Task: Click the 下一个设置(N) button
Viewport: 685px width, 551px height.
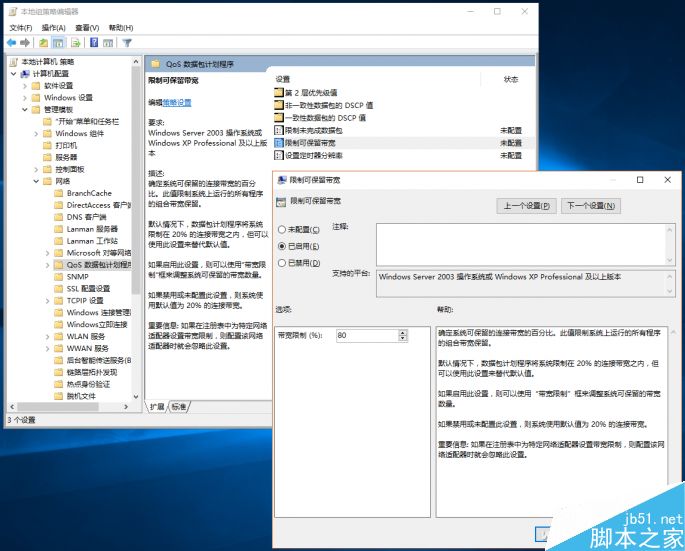Action: click(591, 206)
